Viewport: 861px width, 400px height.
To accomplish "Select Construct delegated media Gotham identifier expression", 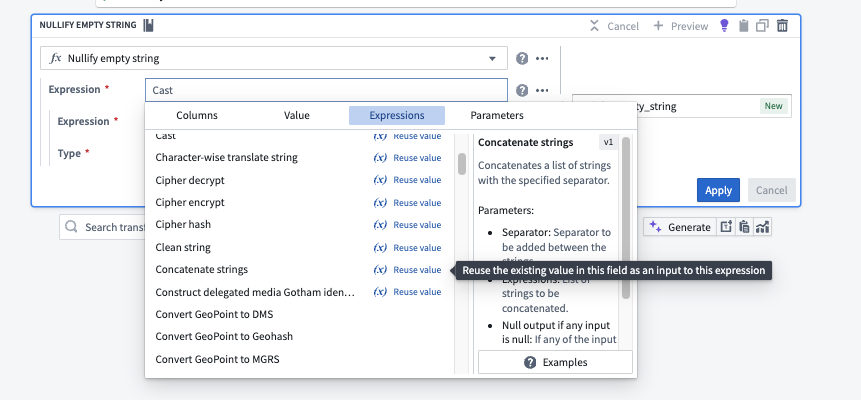I will [x=255, y=292].
